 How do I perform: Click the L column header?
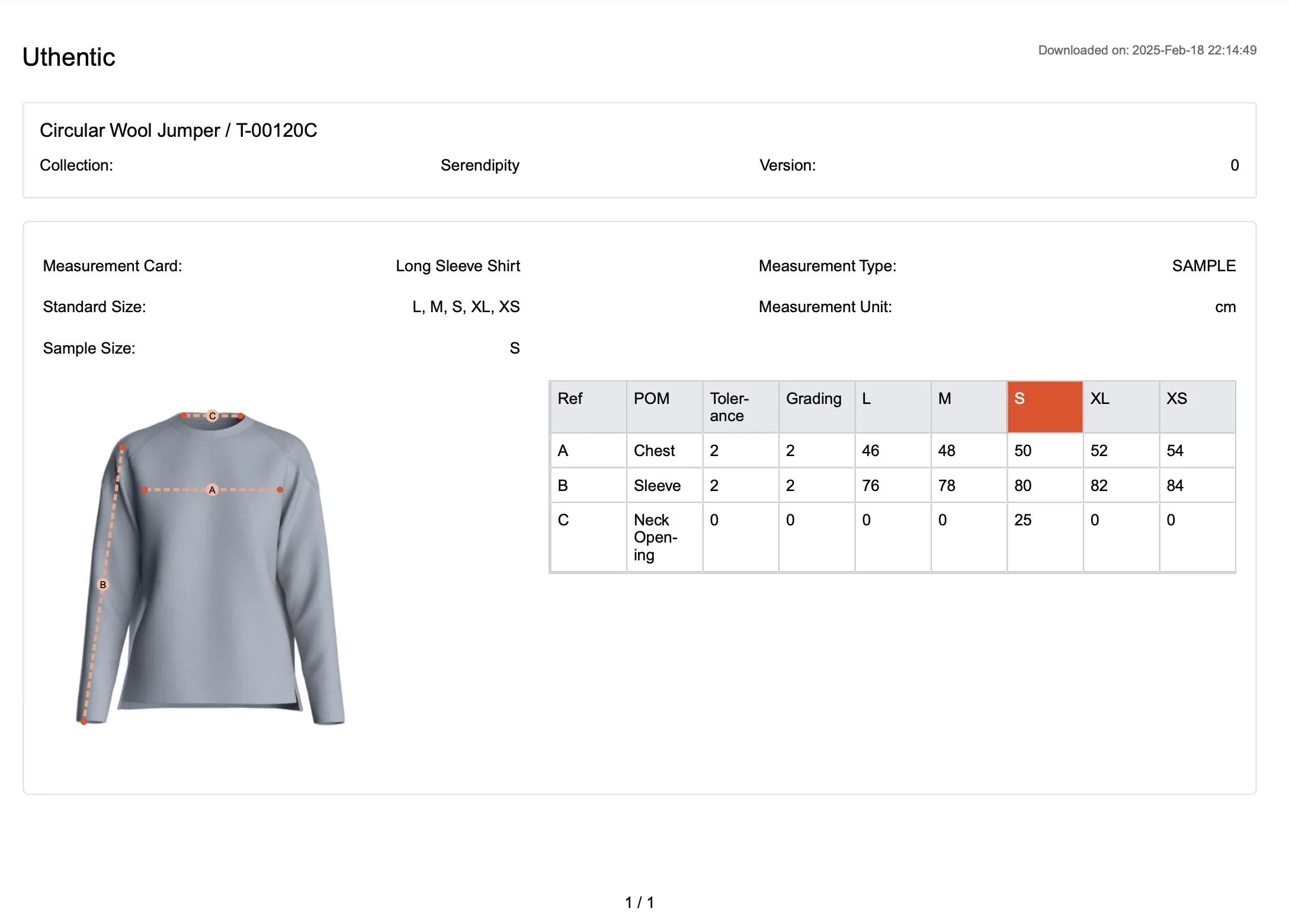coord(893,407)
